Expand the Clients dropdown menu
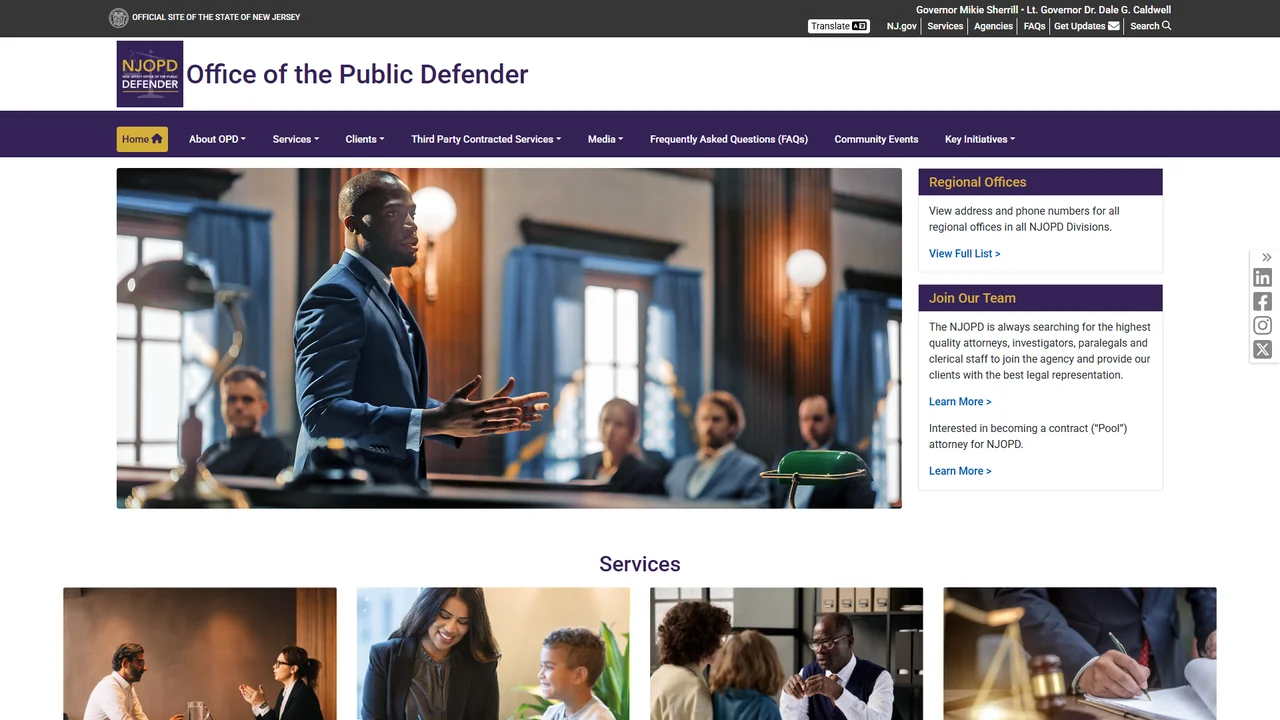 click(365, 139)
